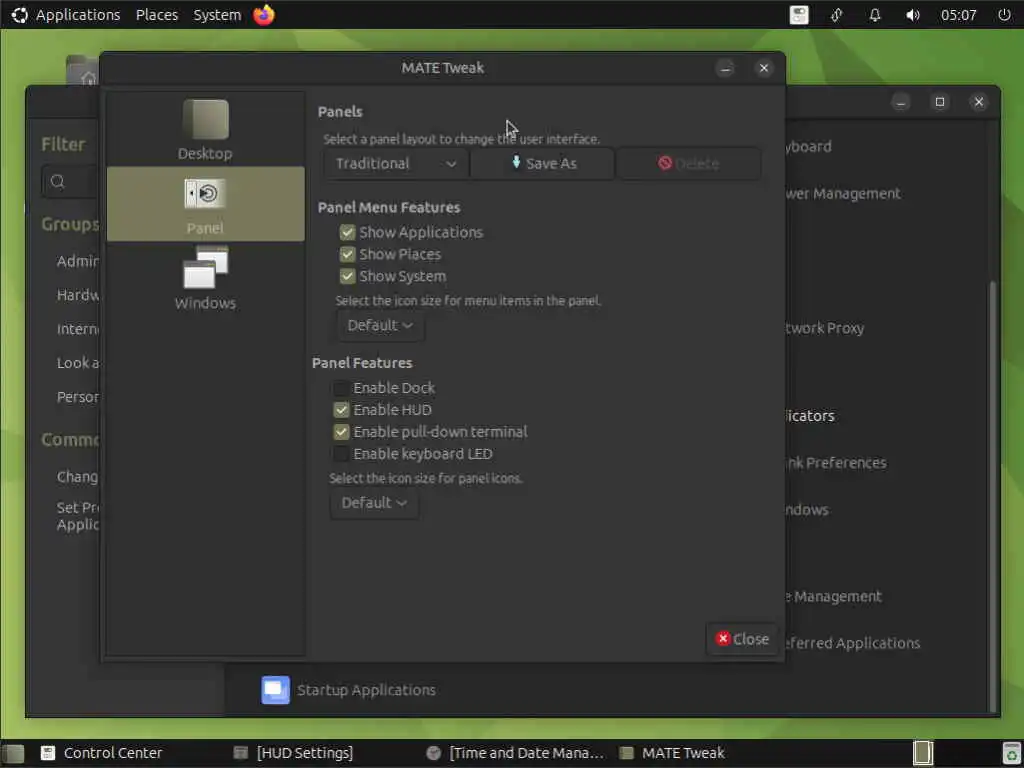Switch to Time and Date Manager taskbar entry
Image resolution: width=1024 pixels, height=768 pixels.
515,753
